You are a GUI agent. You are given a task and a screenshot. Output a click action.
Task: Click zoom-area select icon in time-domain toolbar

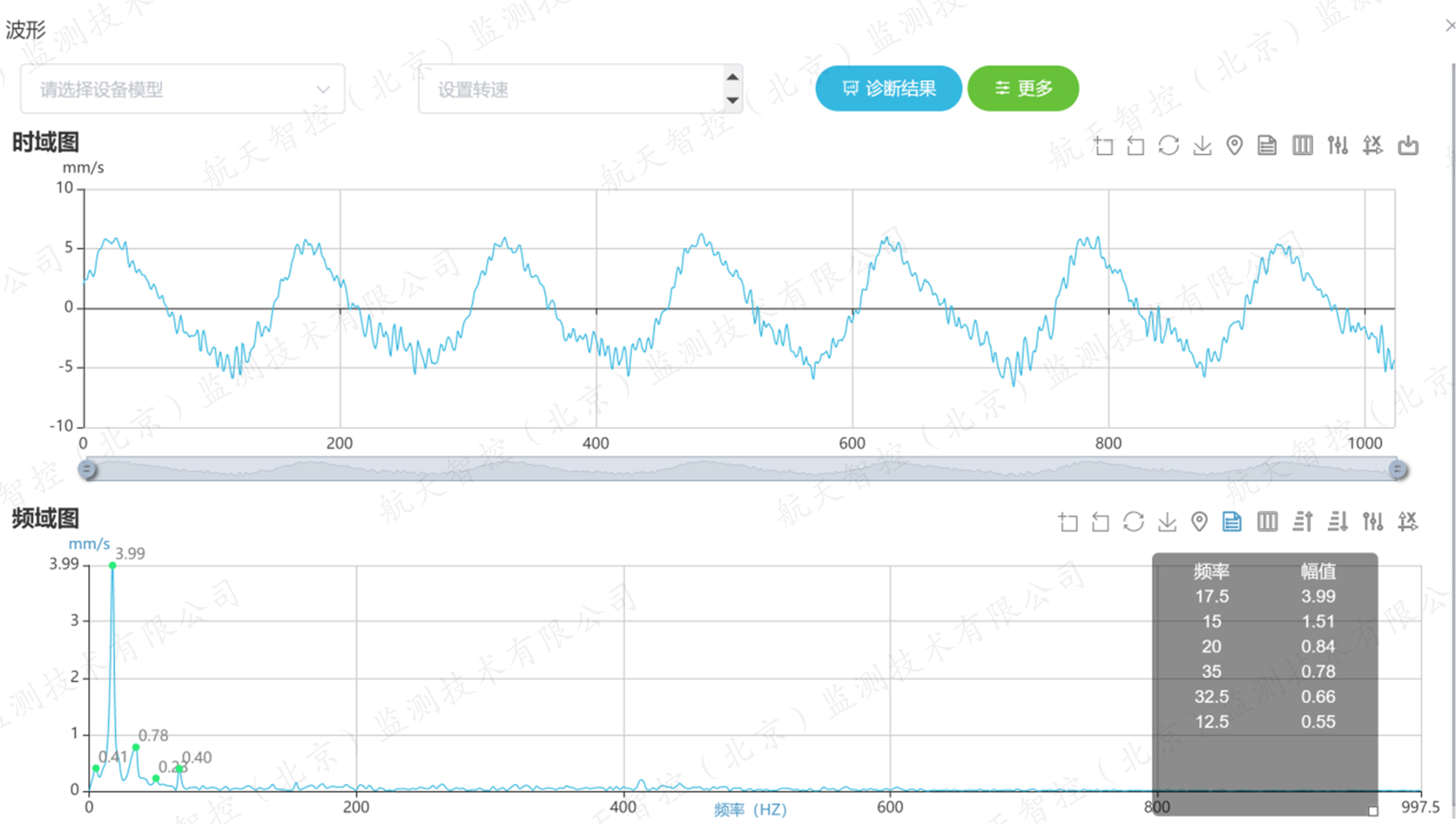tap(1103, 145)
